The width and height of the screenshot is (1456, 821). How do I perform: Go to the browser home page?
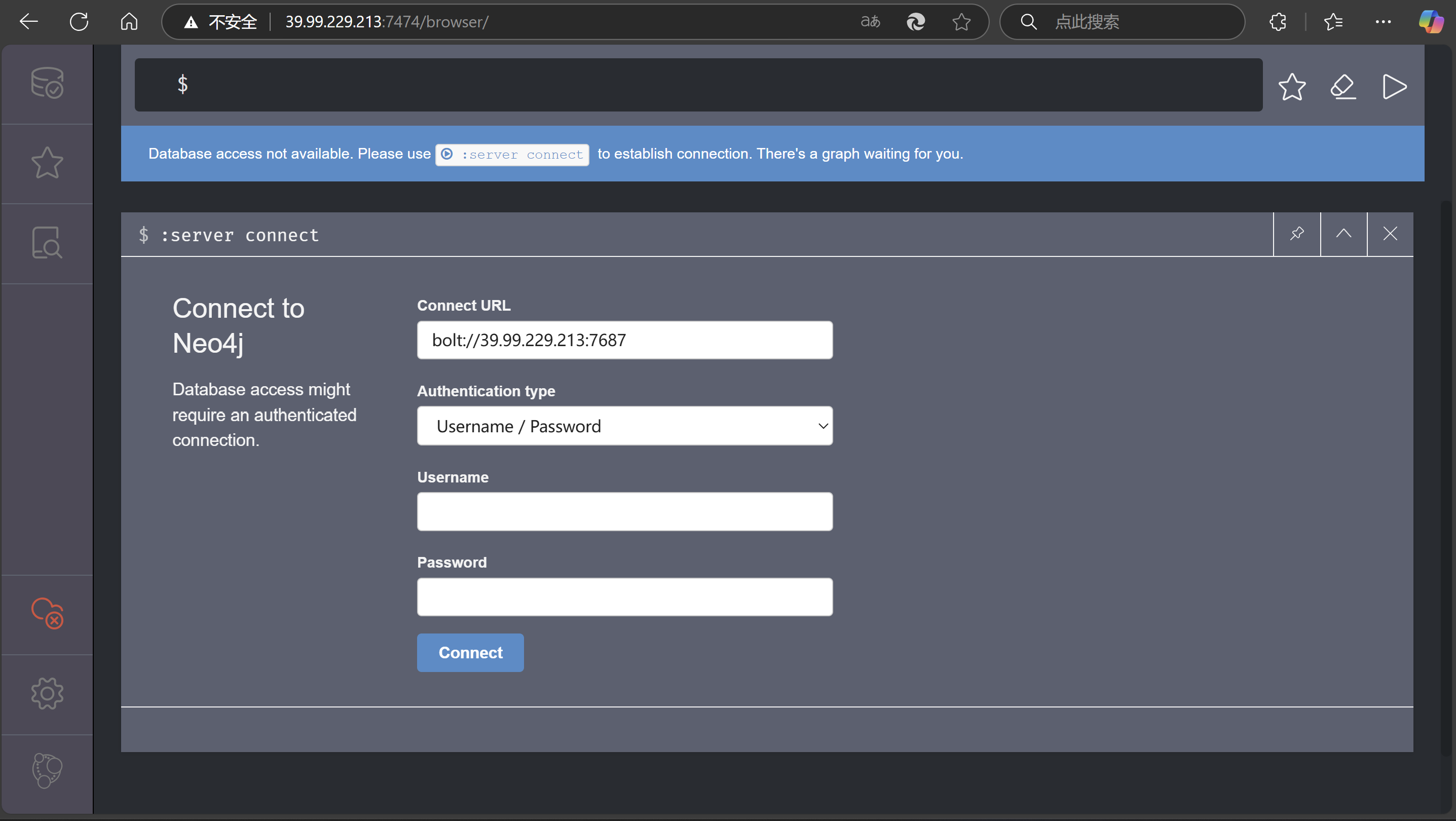(x=129, y=21)
